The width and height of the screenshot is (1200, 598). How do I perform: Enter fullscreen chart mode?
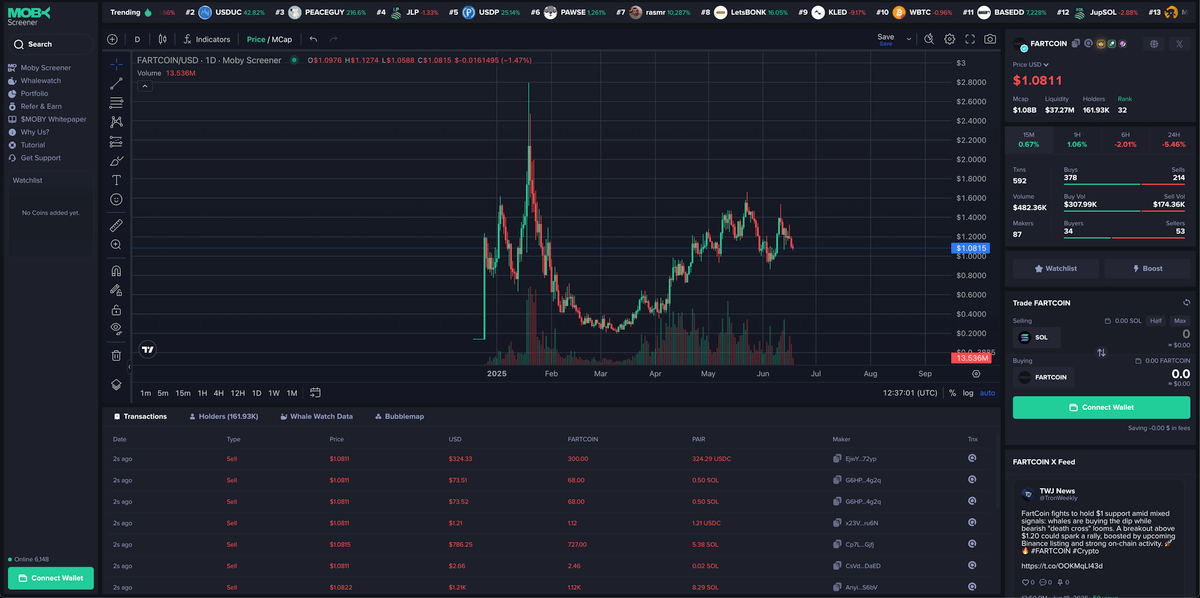pyautogui.click(x=970, y=39)
